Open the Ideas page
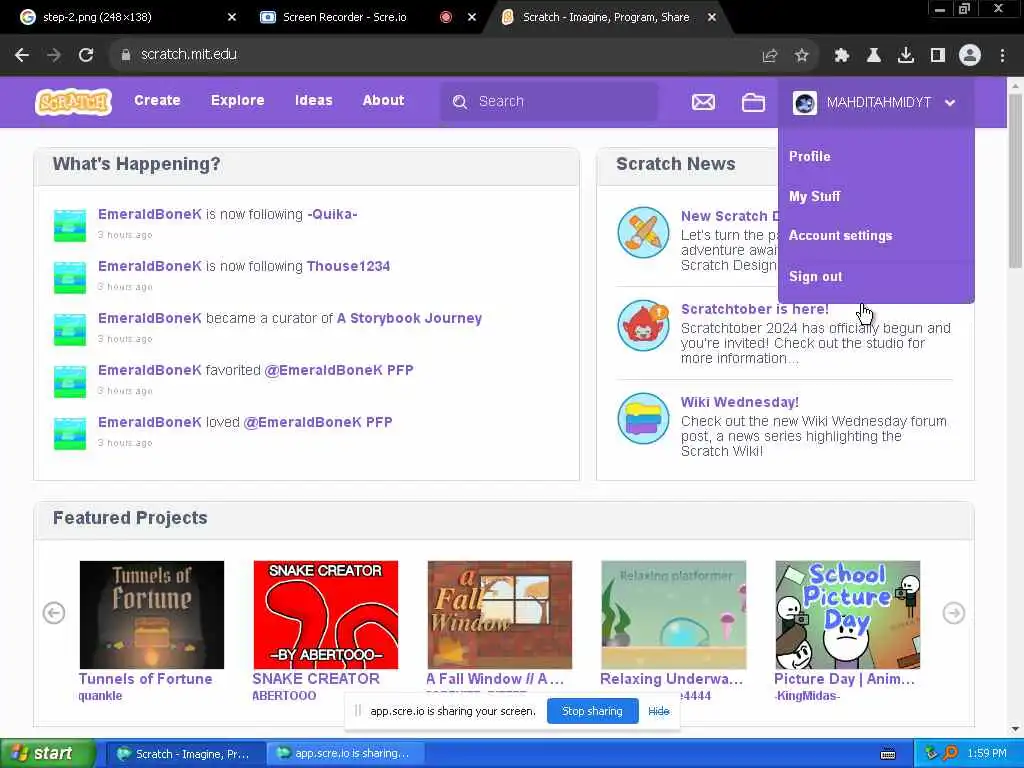This screenshot has height=768, width=1024. [313, 100]
